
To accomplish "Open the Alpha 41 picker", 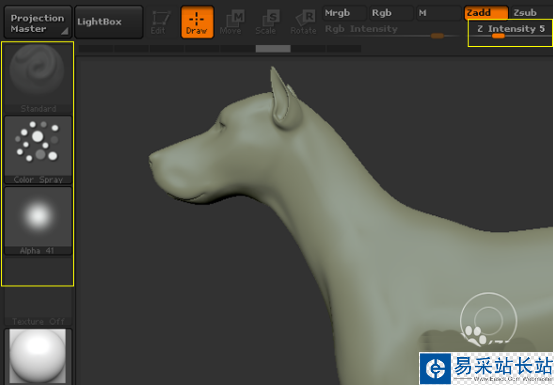I will (x=38, y=221).
